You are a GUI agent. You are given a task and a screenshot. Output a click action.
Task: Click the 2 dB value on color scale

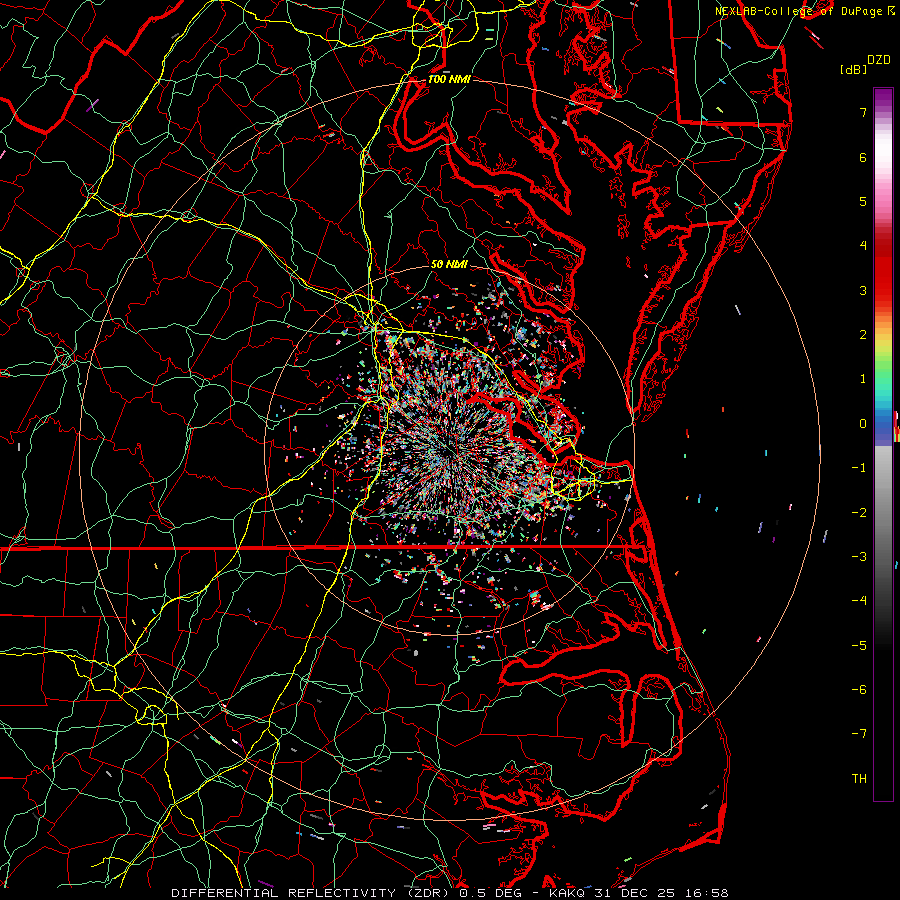863,335
